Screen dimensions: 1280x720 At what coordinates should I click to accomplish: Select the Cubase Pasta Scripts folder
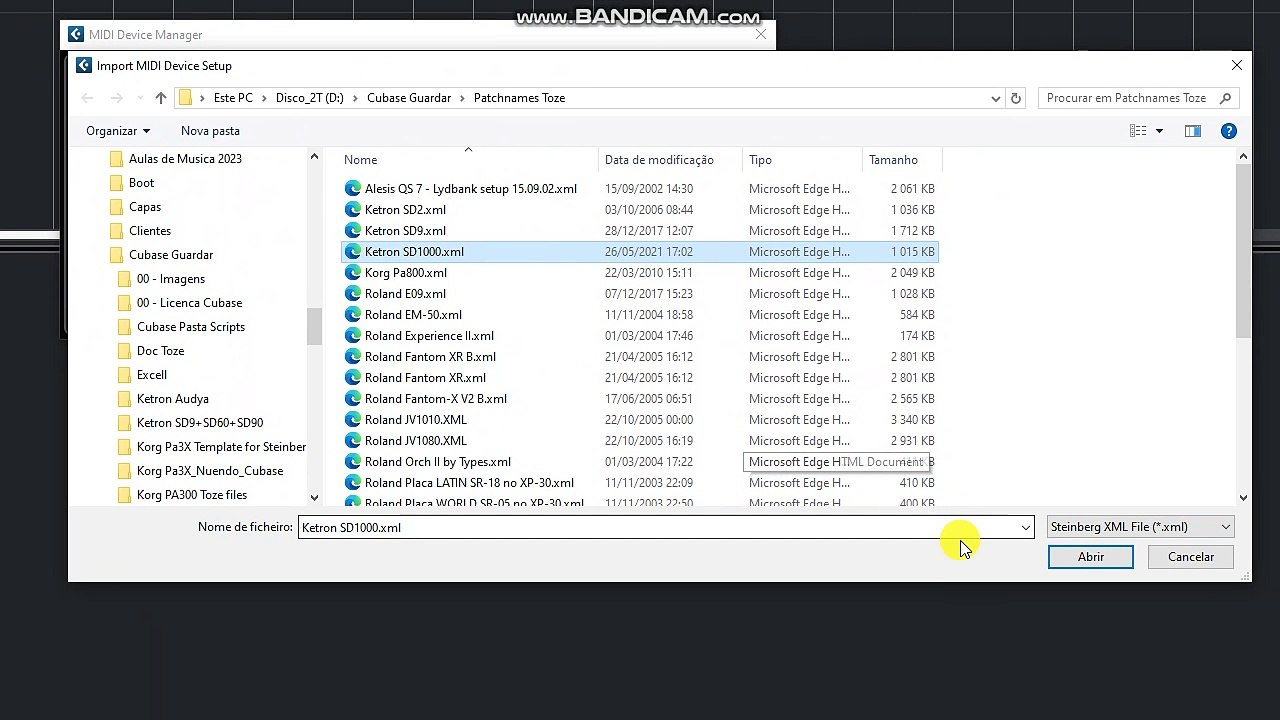click(x=191, y=327)
